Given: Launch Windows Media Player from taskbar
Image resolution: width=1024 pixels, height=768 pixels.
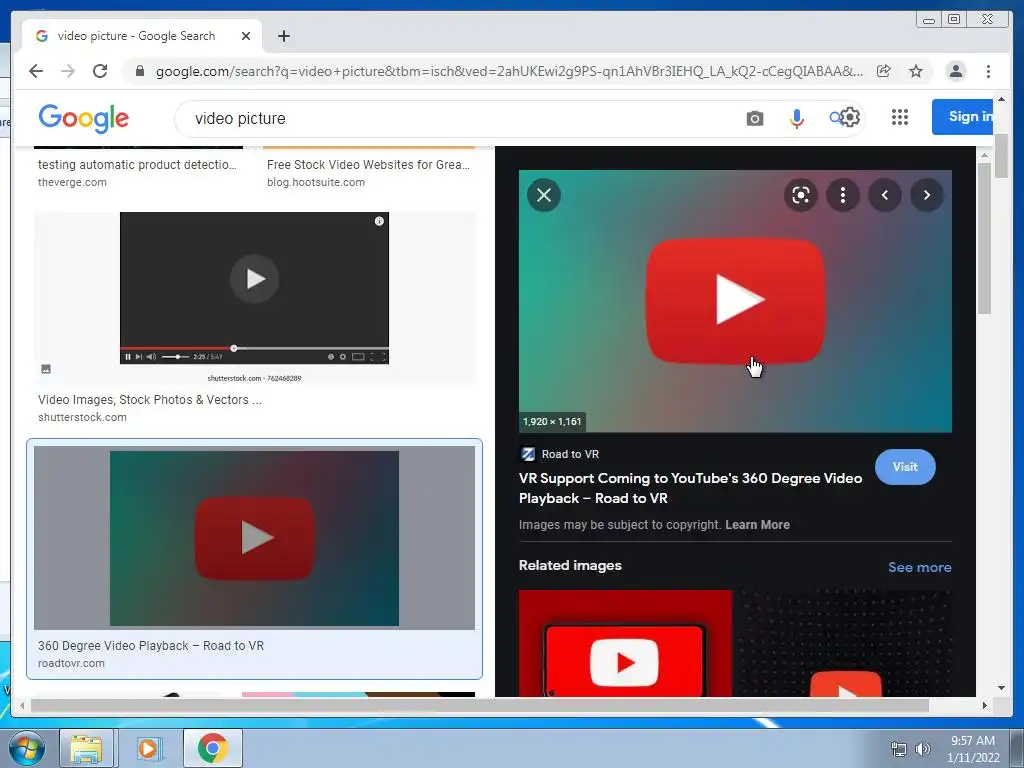Looking at the screenshot, I should 149,748.
